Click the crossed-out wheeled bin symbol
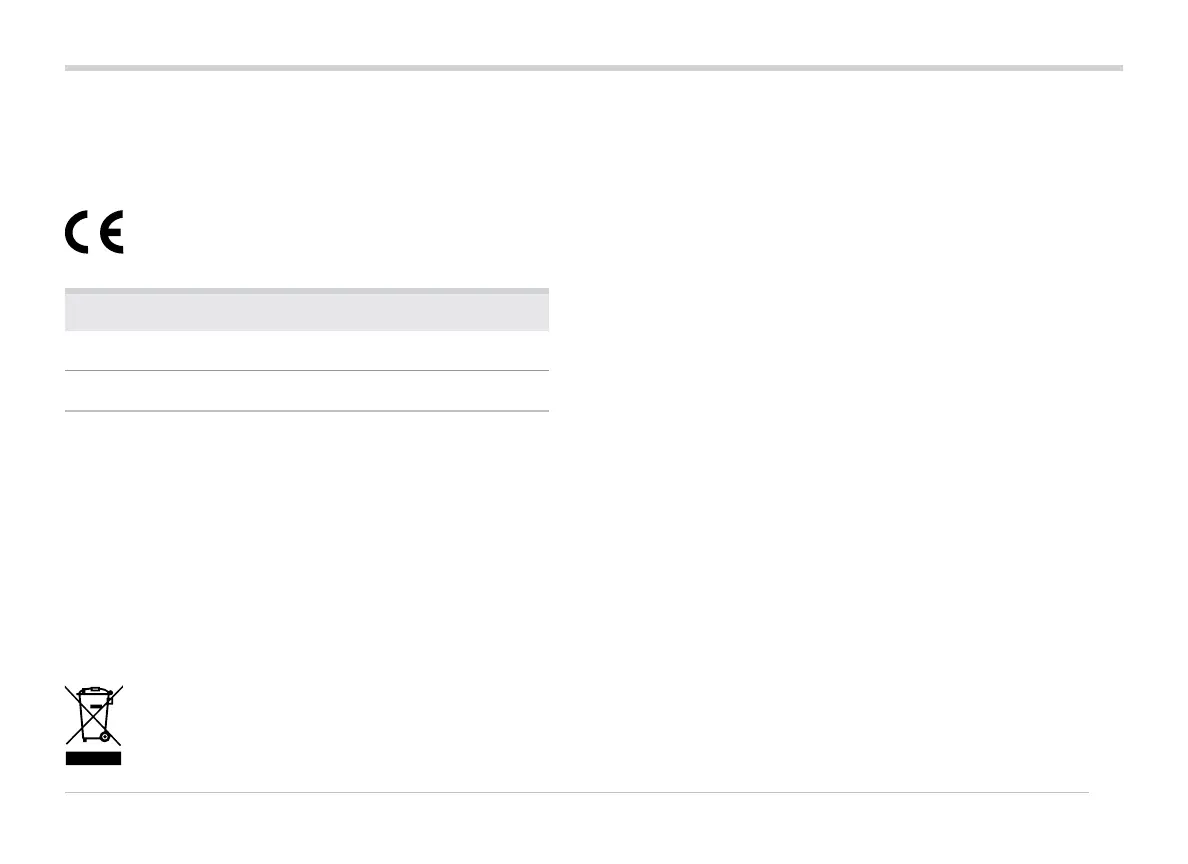 94,716
